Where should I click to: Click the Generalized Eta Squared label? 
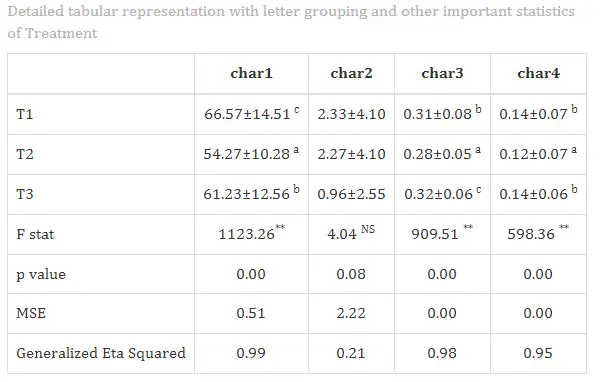coord(101,353)
